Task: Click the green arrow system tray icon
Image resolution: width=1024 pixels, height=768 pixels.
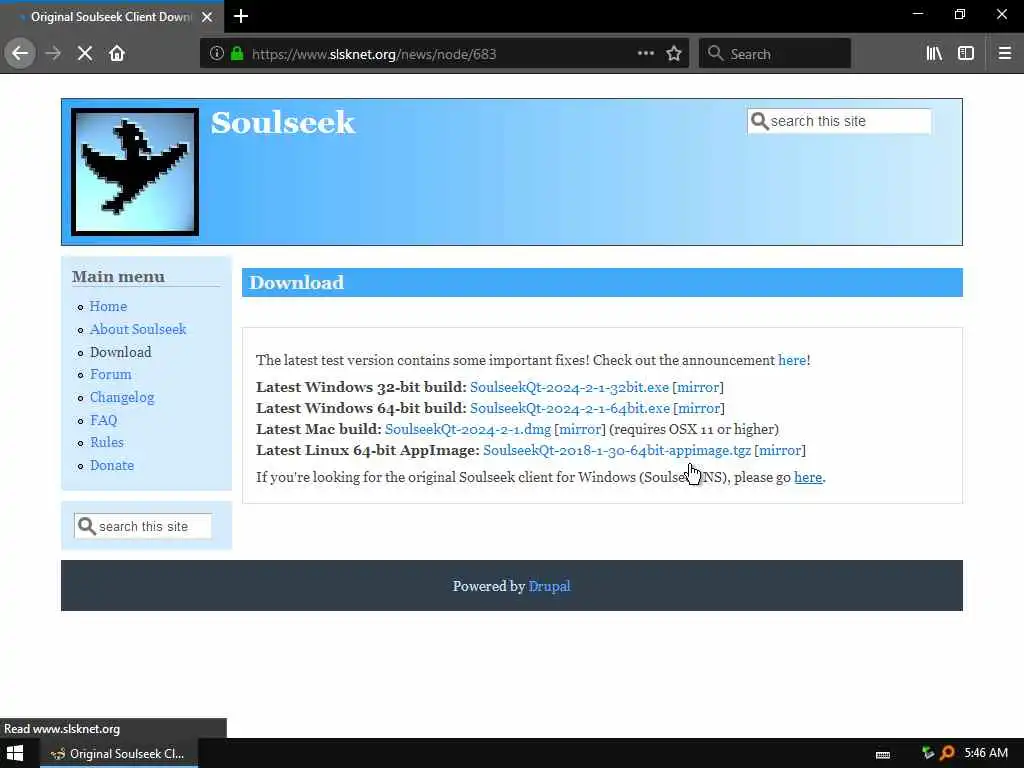Action: point(927,753)
